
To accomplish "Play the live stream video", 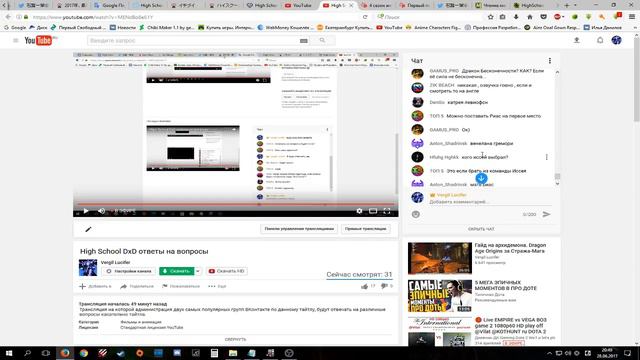I will pyautogui.click(x=86, y=211).
